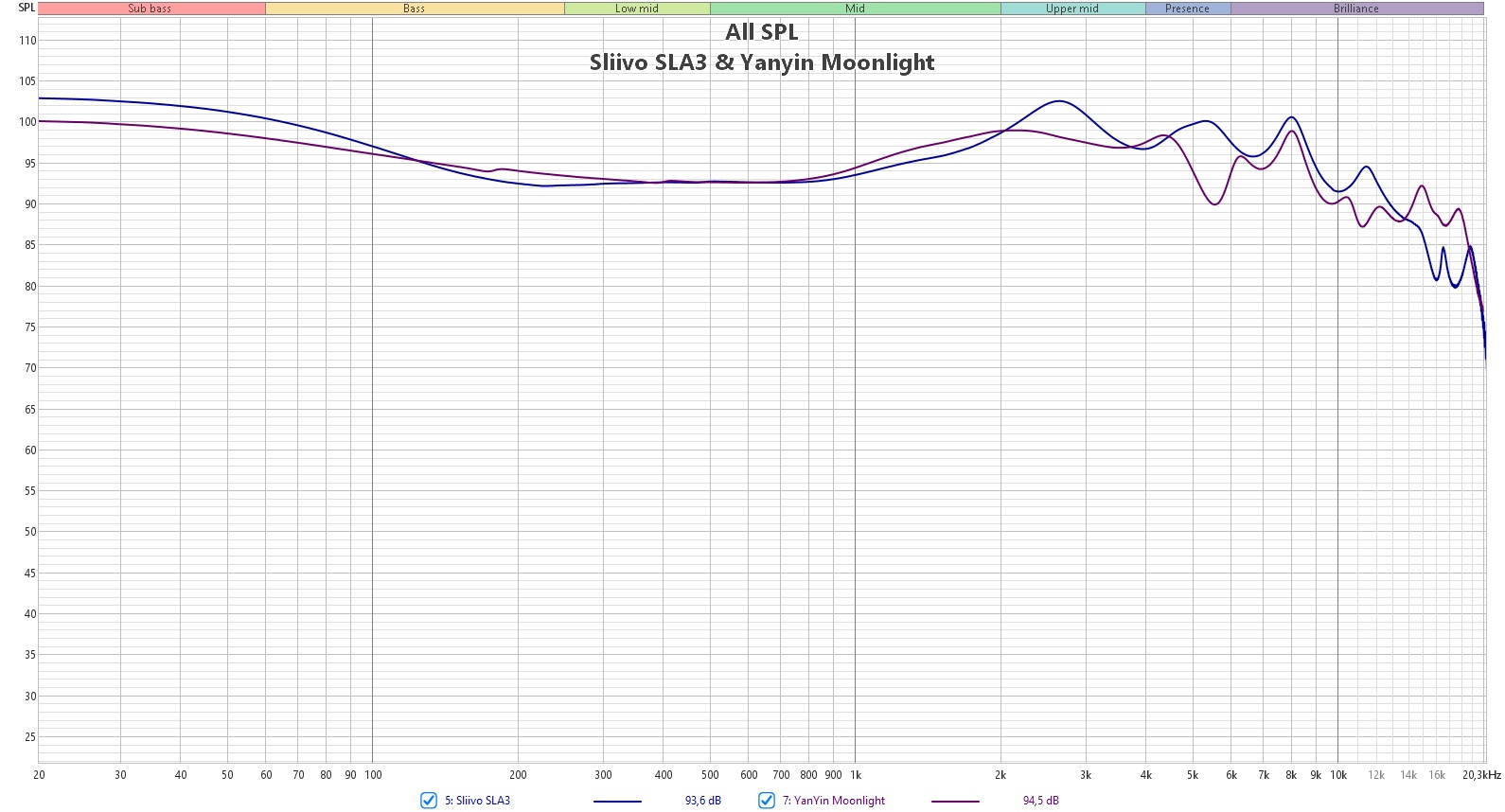Click the 5k frequency axis label
Viewport: 1505px width, 812px height.
tap(1193, 775)
